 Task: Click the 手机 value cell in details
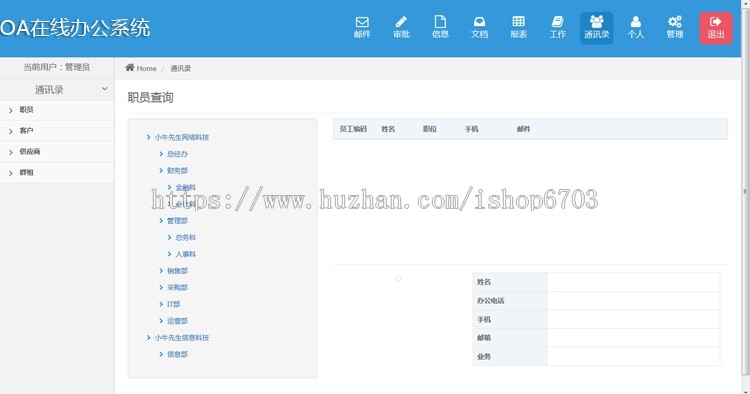pyautogui.click(x=633, y=319)
